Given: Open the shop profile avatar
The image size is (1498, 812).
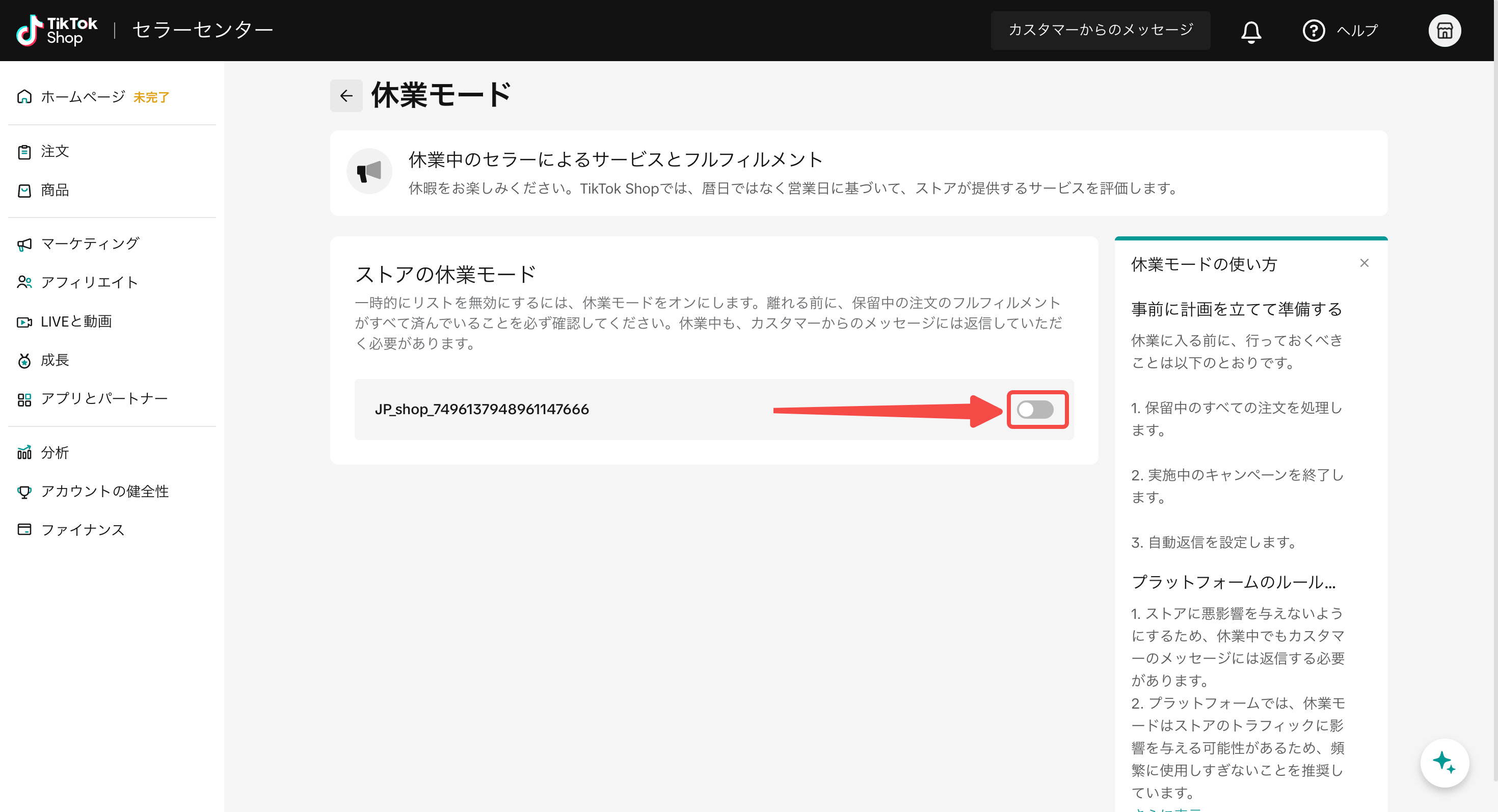Looking at the screenshot, I should (1444, 30).
